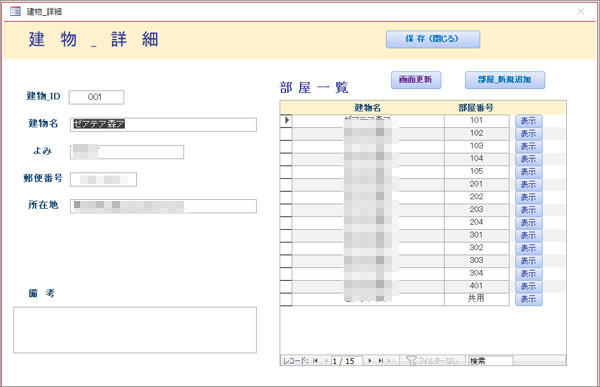600x387 pixels.
Task: Click 表示 button for room 105
Action: 528,171
